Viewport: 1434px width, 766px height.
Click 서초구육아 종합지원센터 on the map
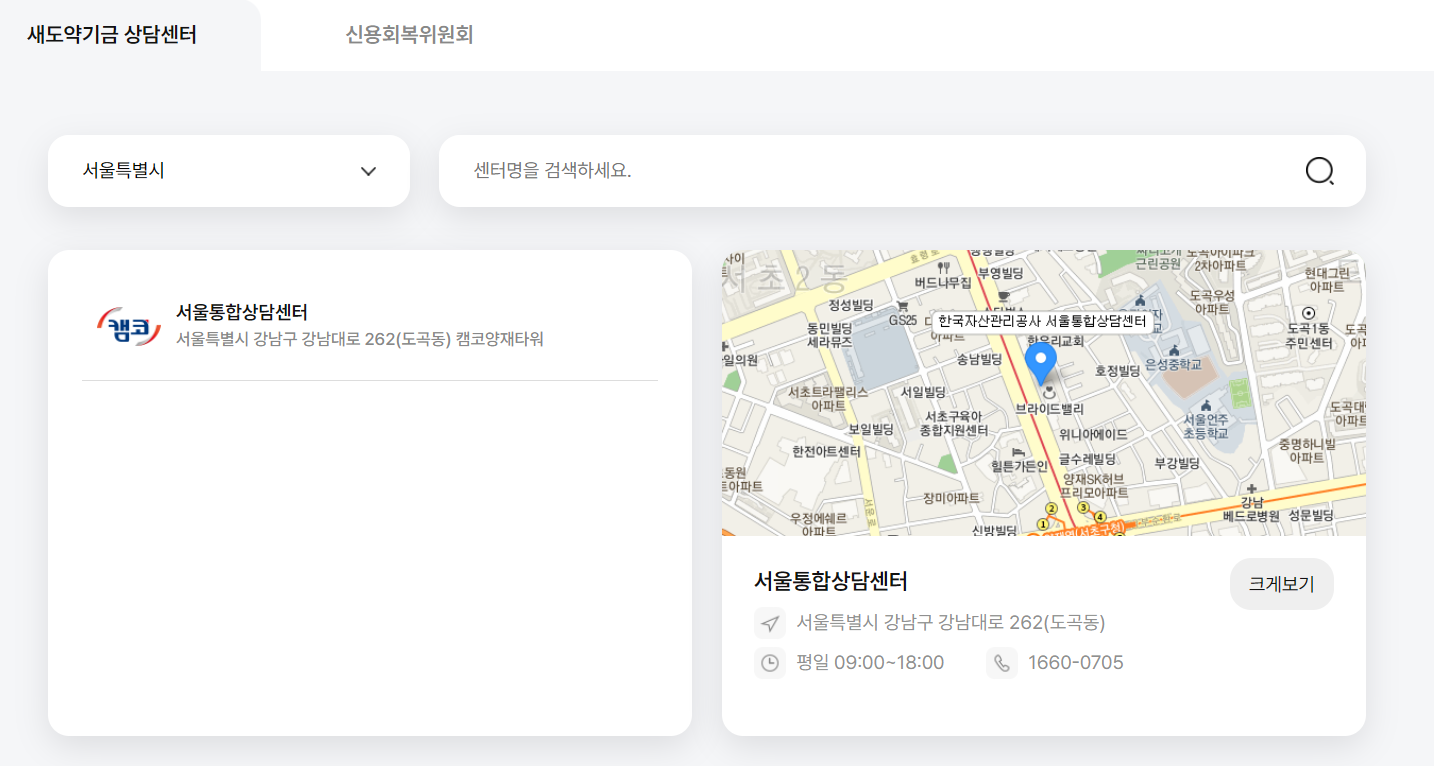click(x=954, y=423)
